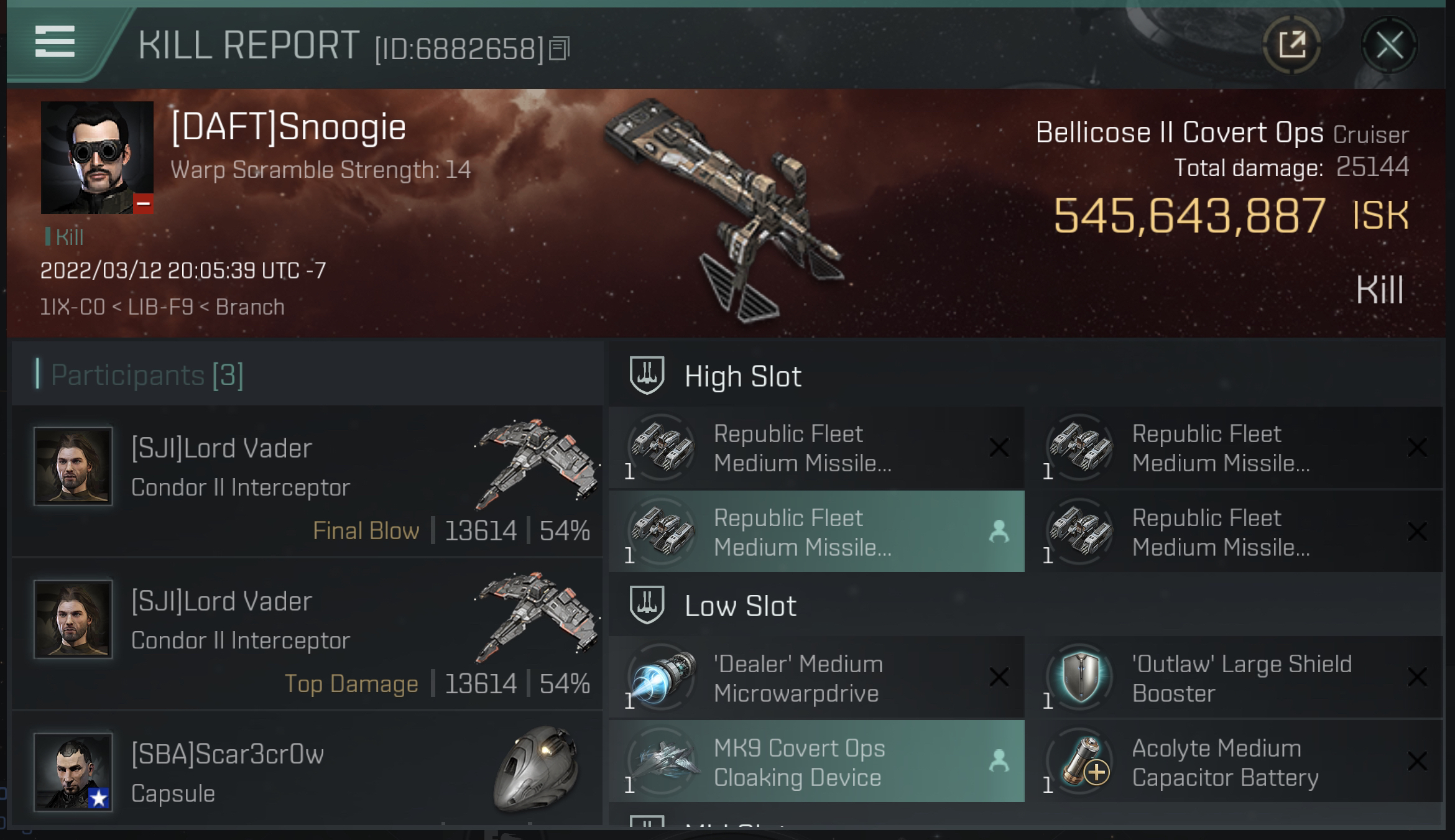The image size is (1455, 840).
Task: Click X mark on 'Dealer' Microwarpdrive row
Action: 999,677
